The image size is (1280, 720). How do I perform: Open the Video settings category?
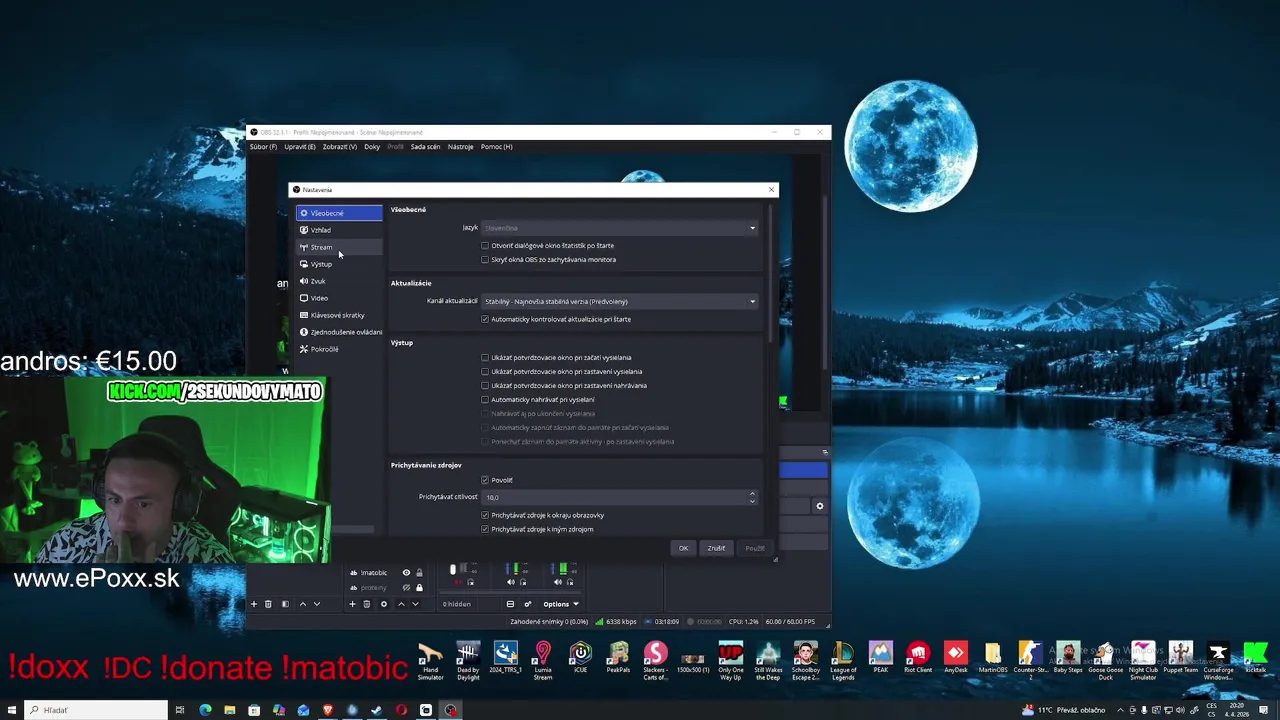tap(339, 298)
